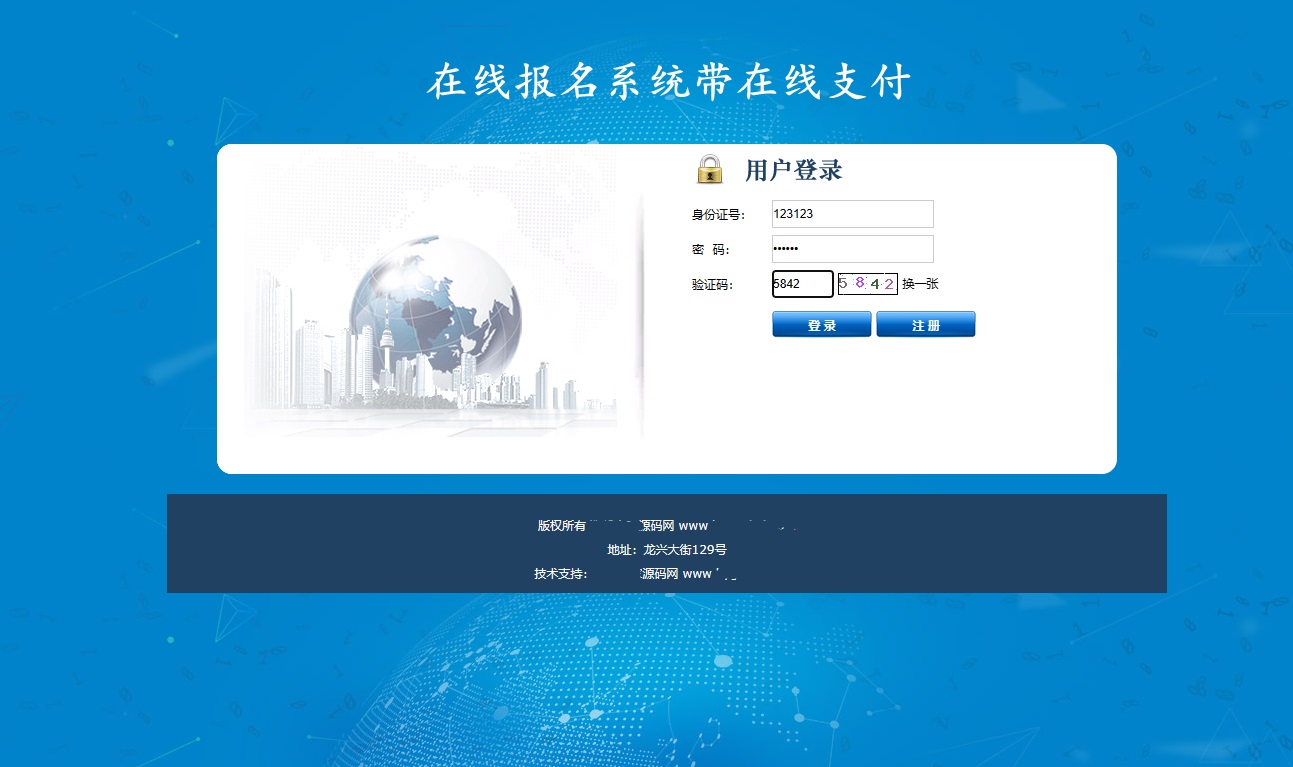
Task: Click the 在线报名系统带在线支付 page title
Action: (669, 82)
